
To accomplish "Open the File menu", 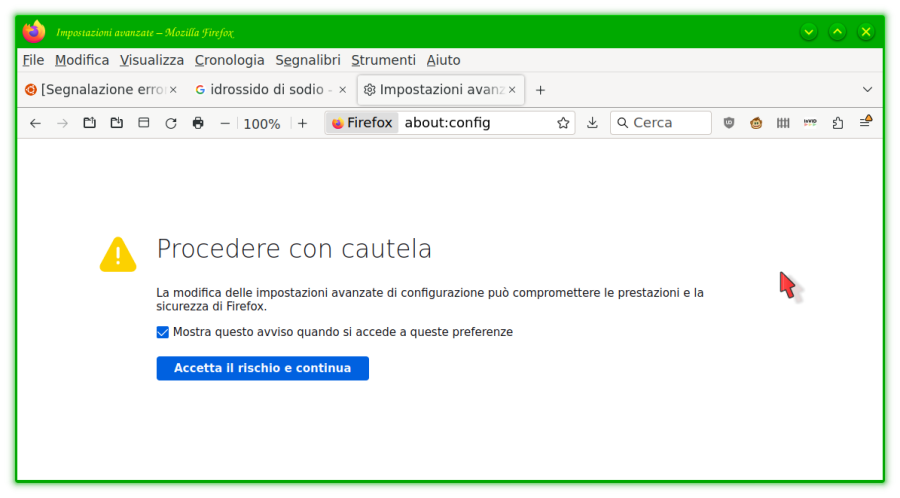I will [x=33, y=60].
